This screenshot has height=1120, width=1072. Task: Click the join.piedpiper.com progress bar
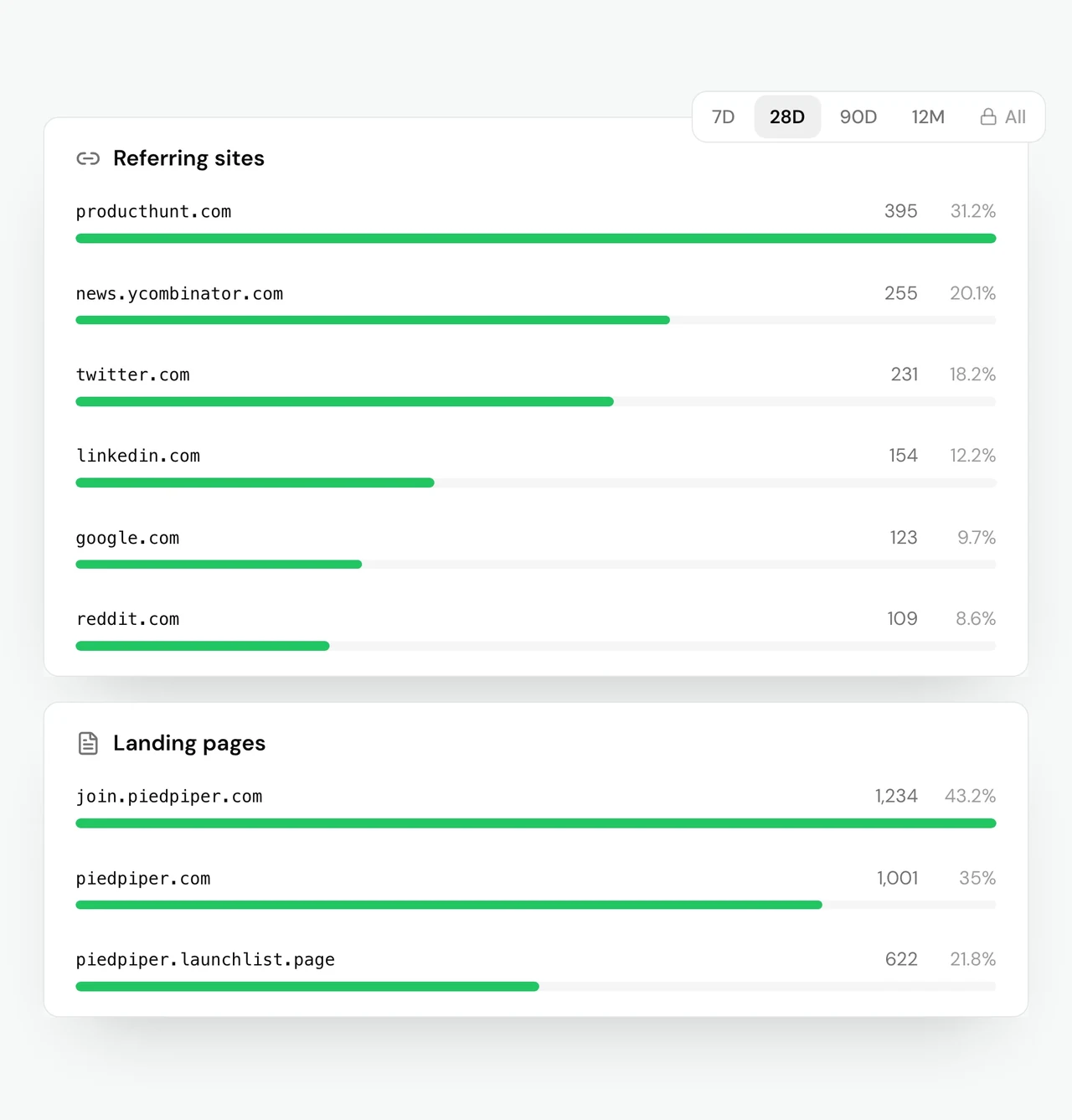click(536, 823)
